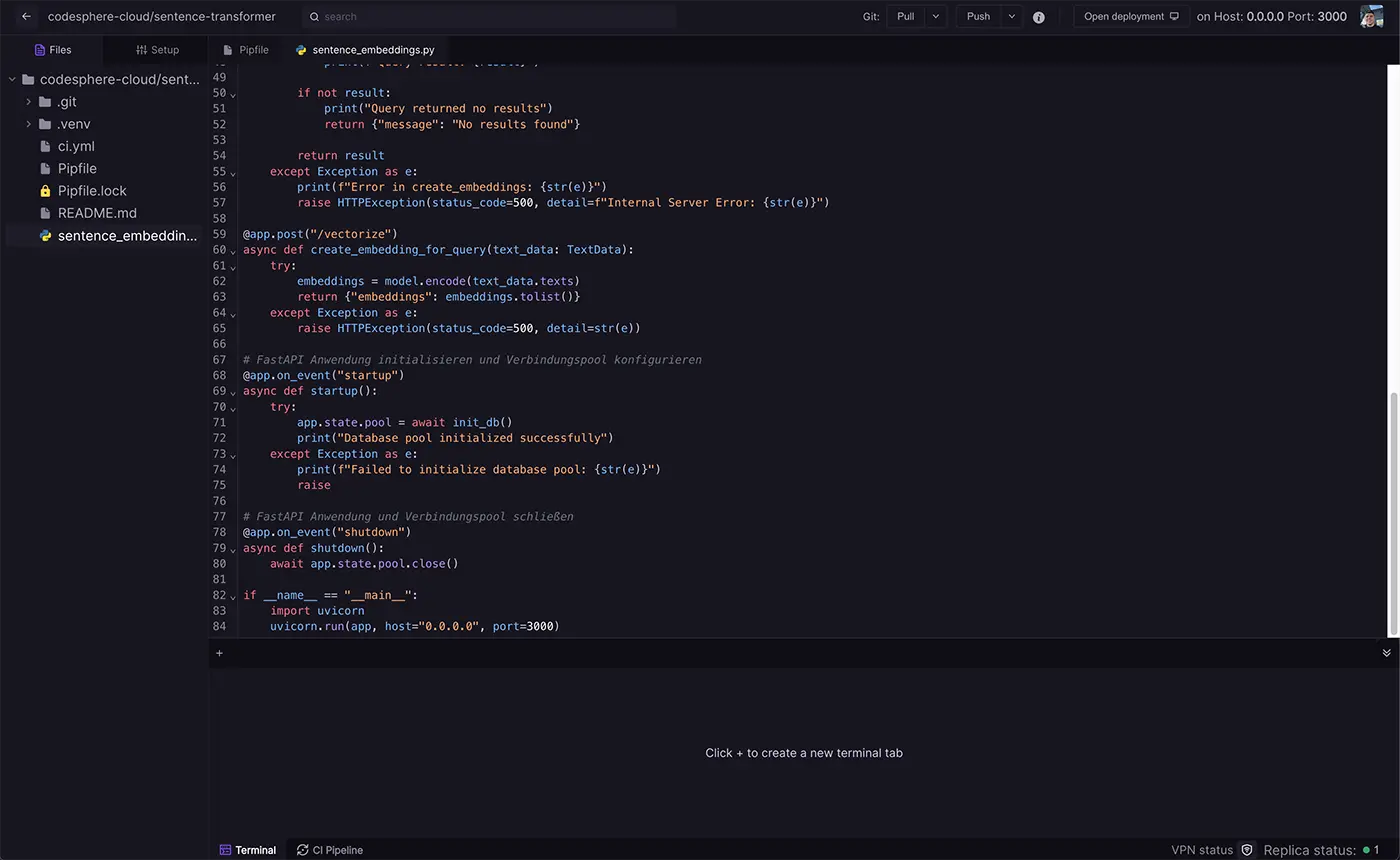Image resolution: width=1400 pixels, height=860 pixels.
Task: Expand the .git folder
Action: 29,102
